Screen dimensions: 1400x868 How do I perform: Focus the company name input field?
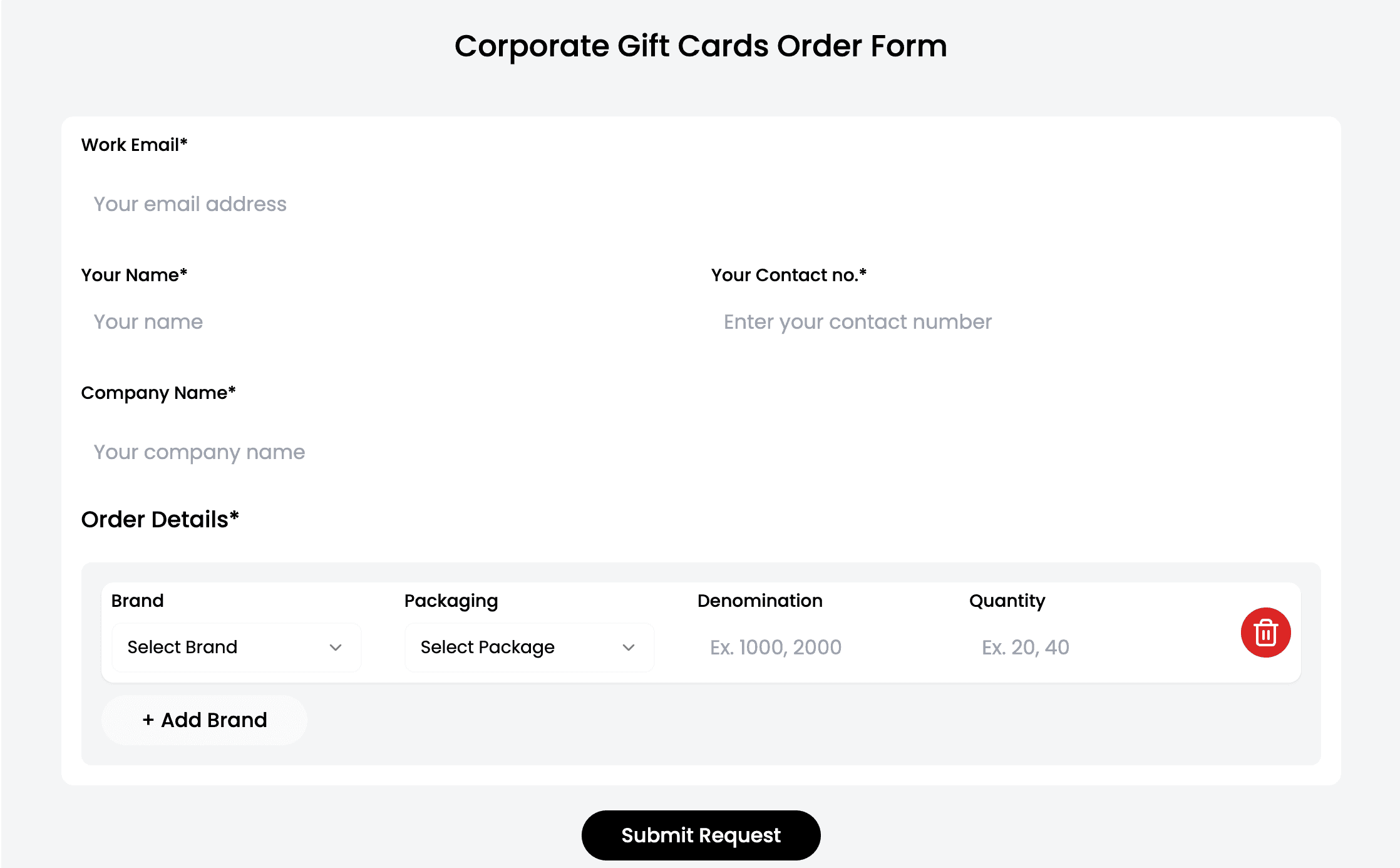coord(700,452)
